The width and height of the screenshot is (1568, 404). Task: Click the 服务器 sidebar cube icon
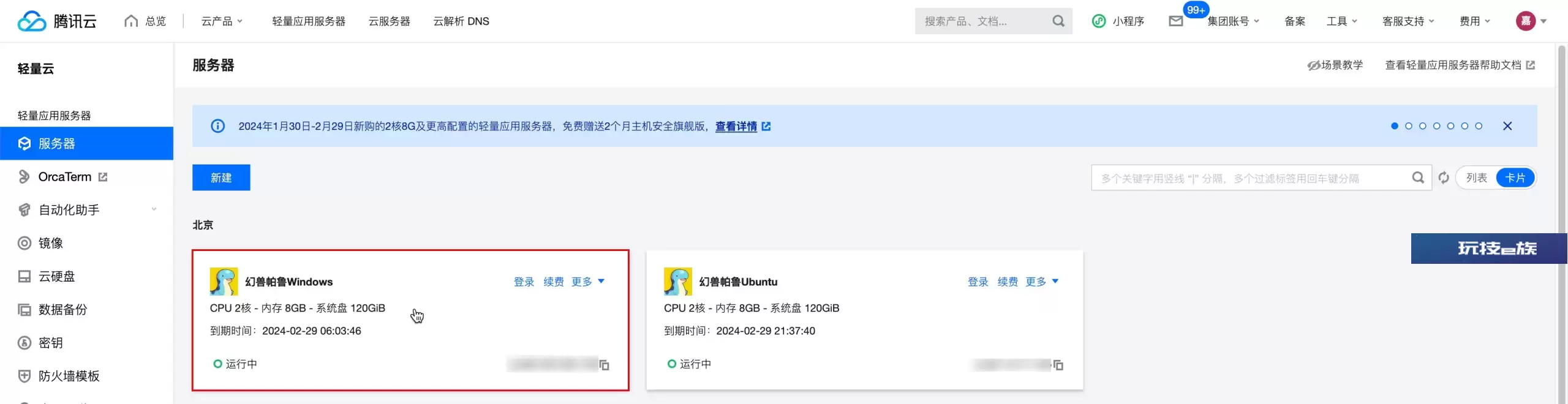[x=24, y=143]
